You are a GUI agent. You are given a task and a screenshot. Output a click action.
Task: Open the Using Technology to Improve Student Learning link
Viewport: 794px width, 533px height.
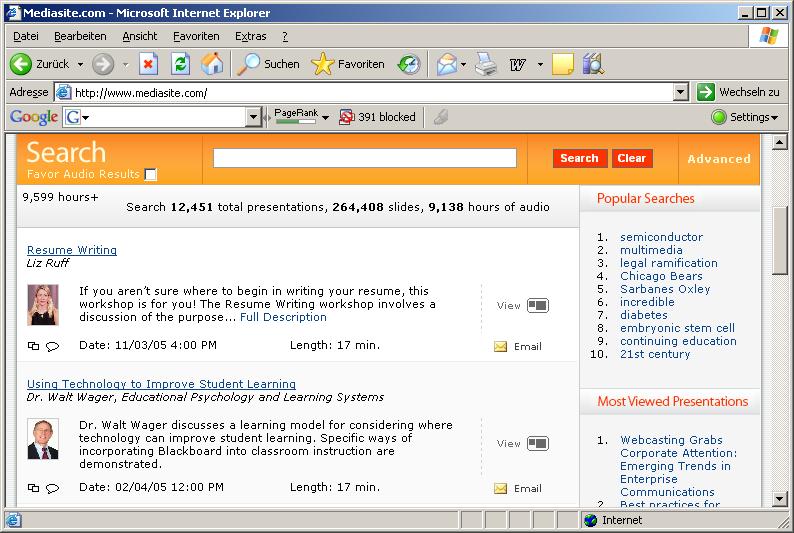coord(161,384)
